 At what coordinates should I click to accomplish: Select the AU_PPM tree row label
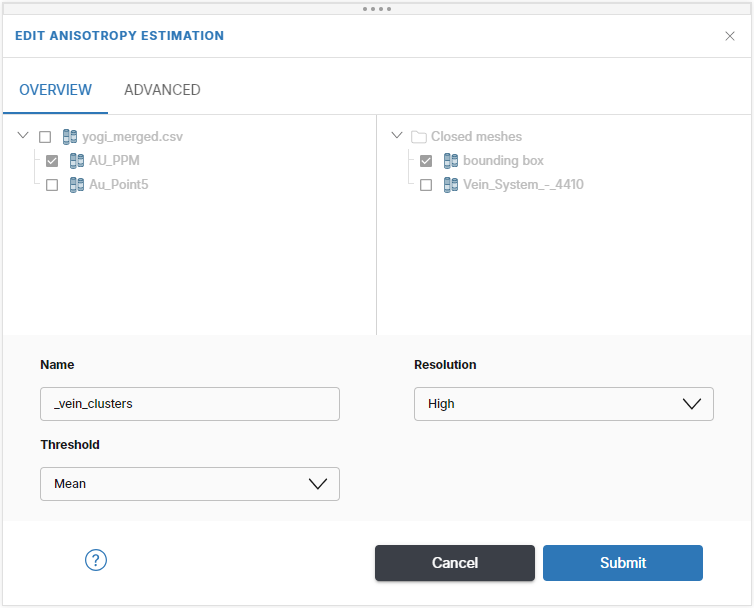click(x=114, y=161)
